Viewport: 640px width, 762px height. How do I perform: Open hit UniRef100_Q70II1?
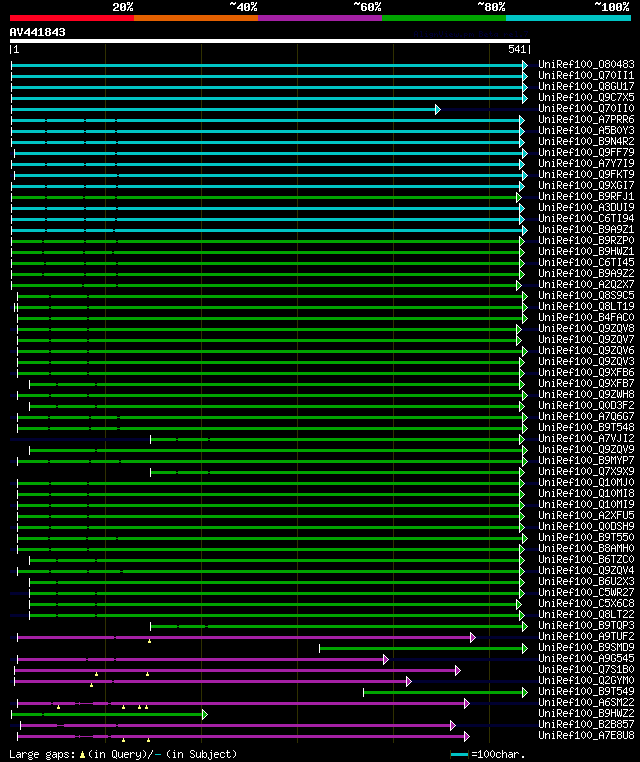[x=586, y=75]
